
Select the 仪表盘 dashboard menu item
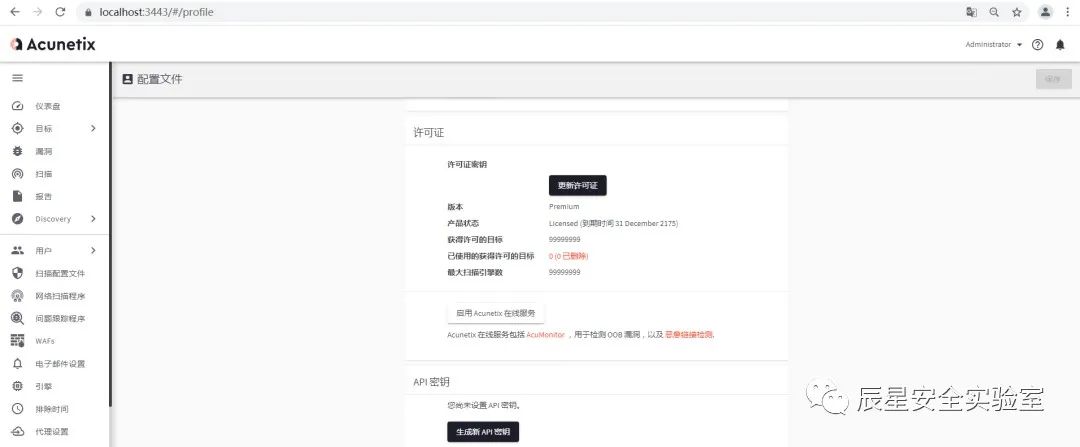(48, 106)
